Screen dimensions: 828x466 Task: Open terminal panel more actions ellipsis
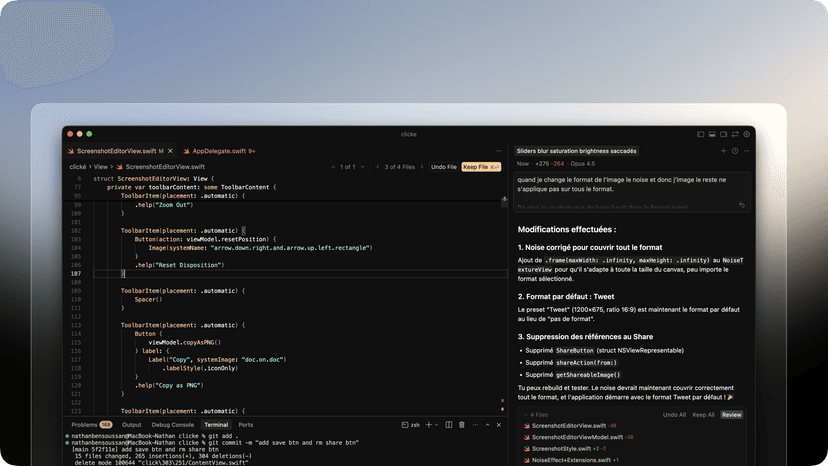click(475, 425)
